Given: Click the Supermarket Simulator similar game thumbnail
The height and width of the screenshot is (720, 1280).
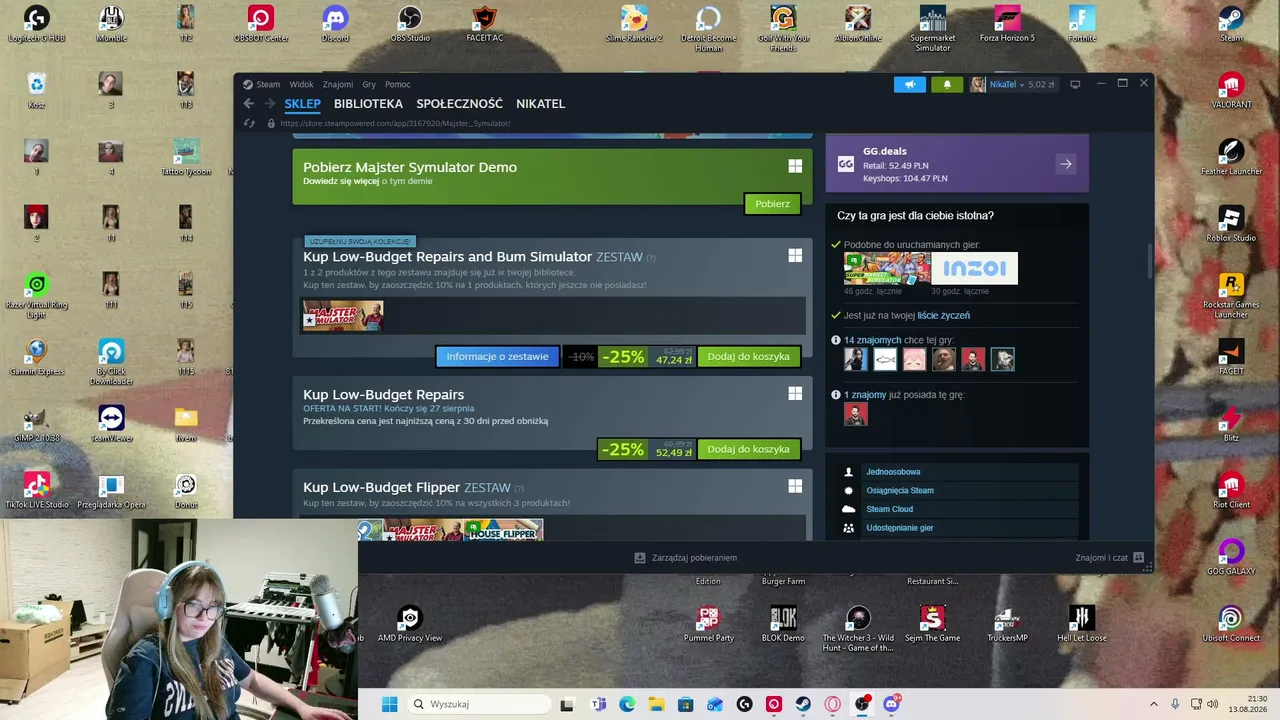Looking at the screenshot, I should pos(887,268).
